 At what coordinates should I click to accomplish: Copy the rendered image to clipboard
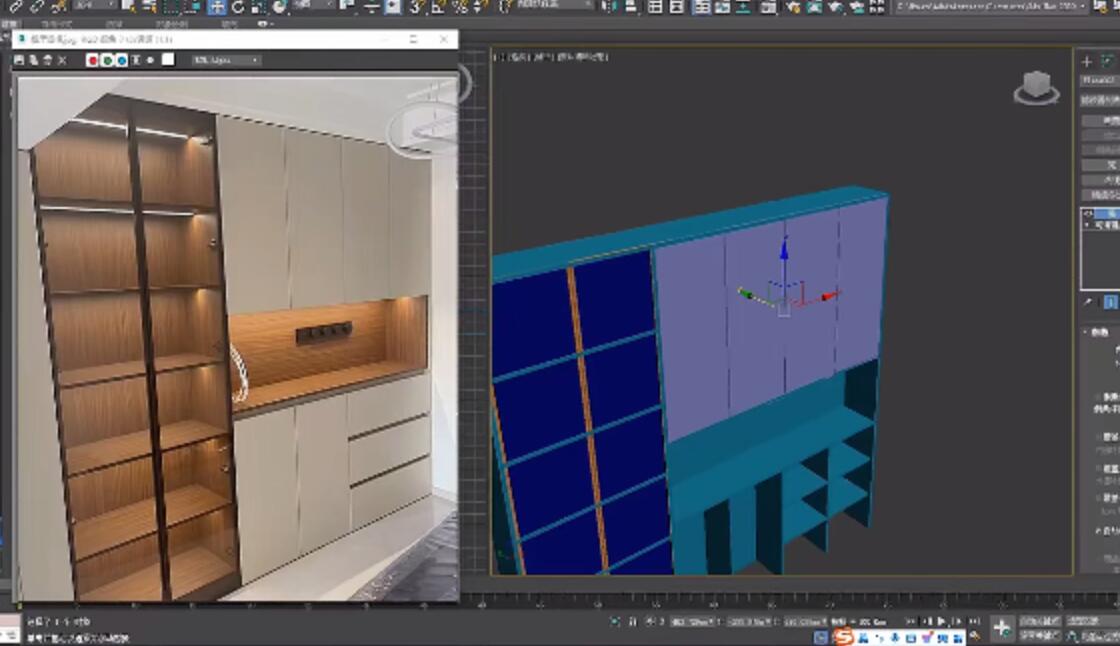34,60
